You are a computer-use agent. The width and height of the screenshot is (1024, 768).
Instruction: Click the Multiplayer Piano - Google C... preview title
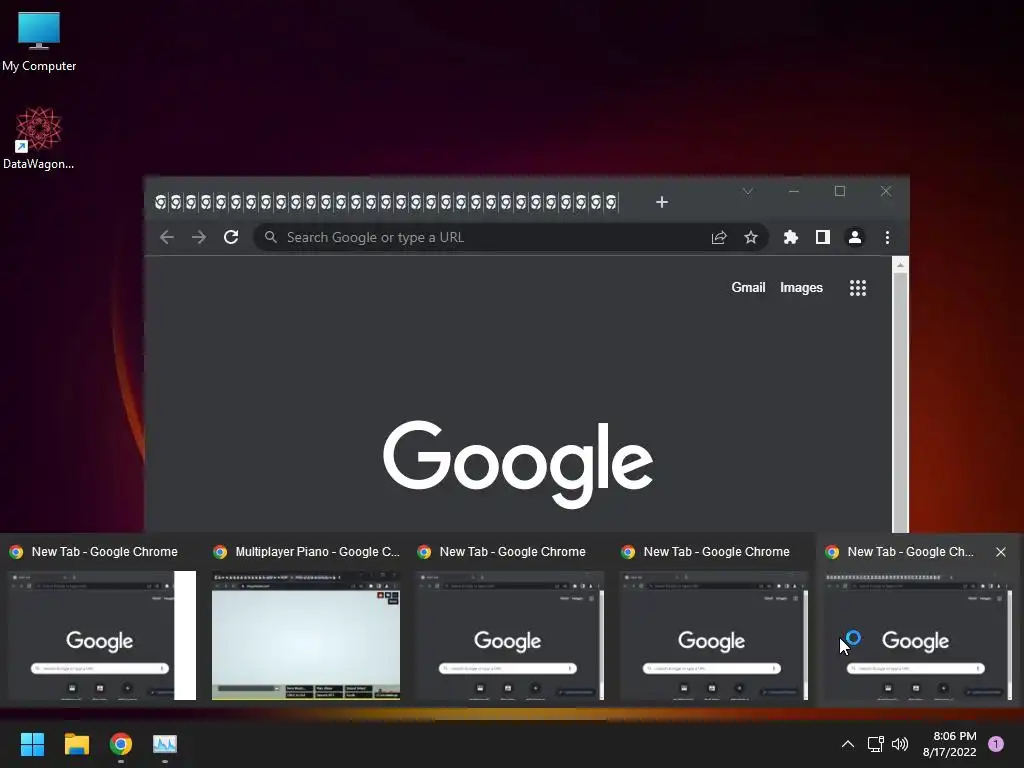(317, 552)
